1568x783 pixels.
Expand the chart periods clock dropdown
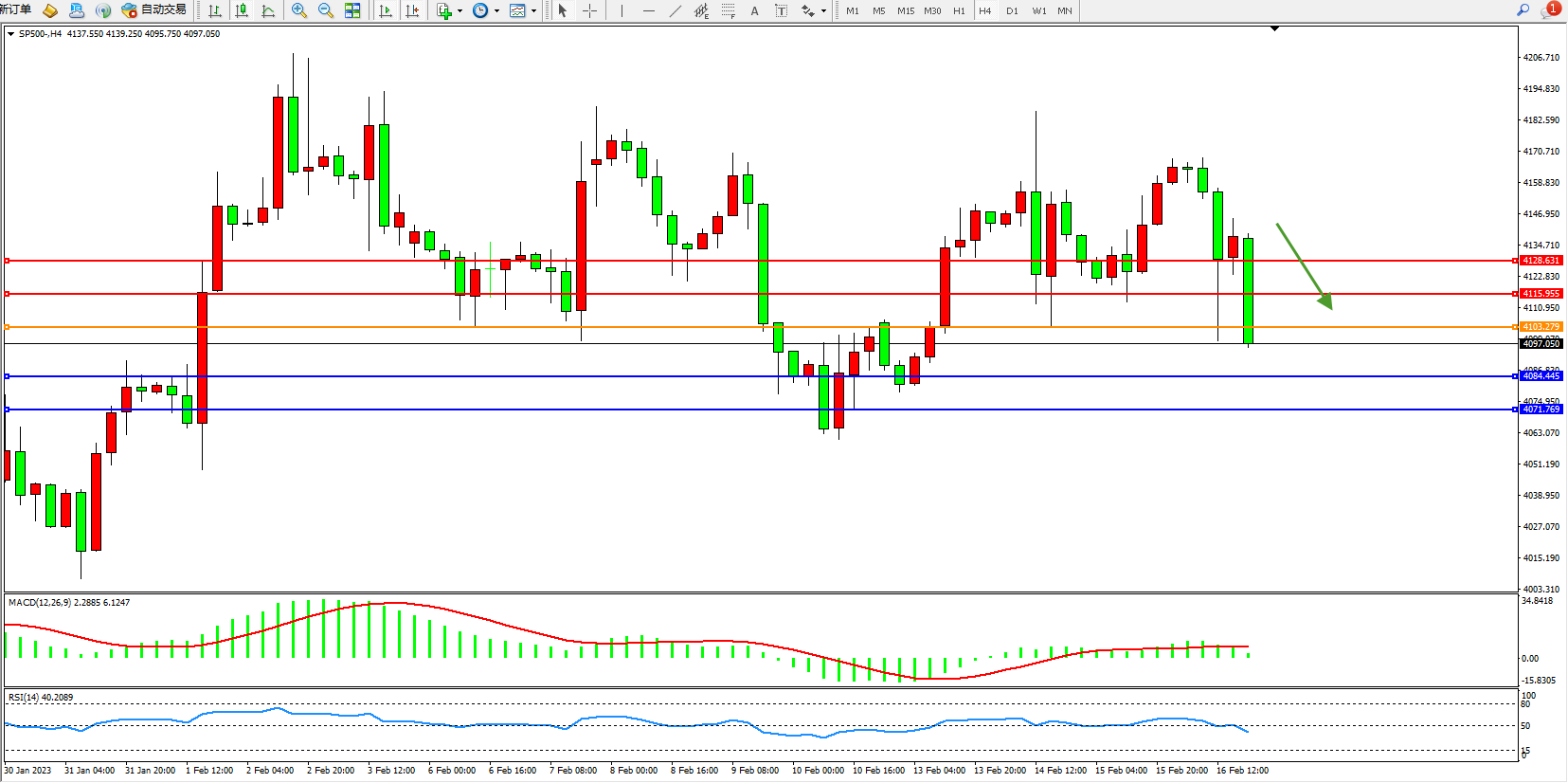[496, 11]
